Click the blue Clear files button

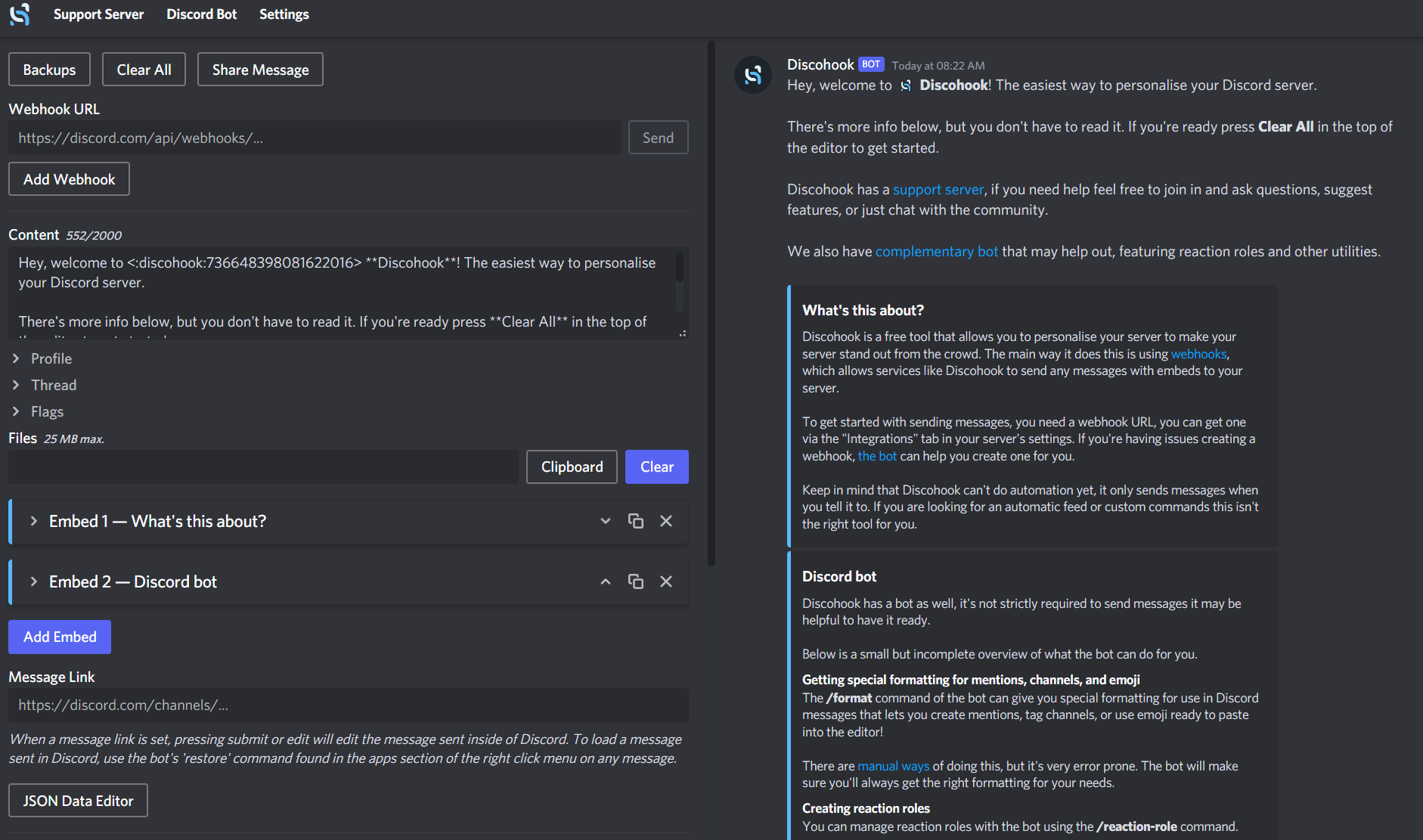click(x=657, y=466)
